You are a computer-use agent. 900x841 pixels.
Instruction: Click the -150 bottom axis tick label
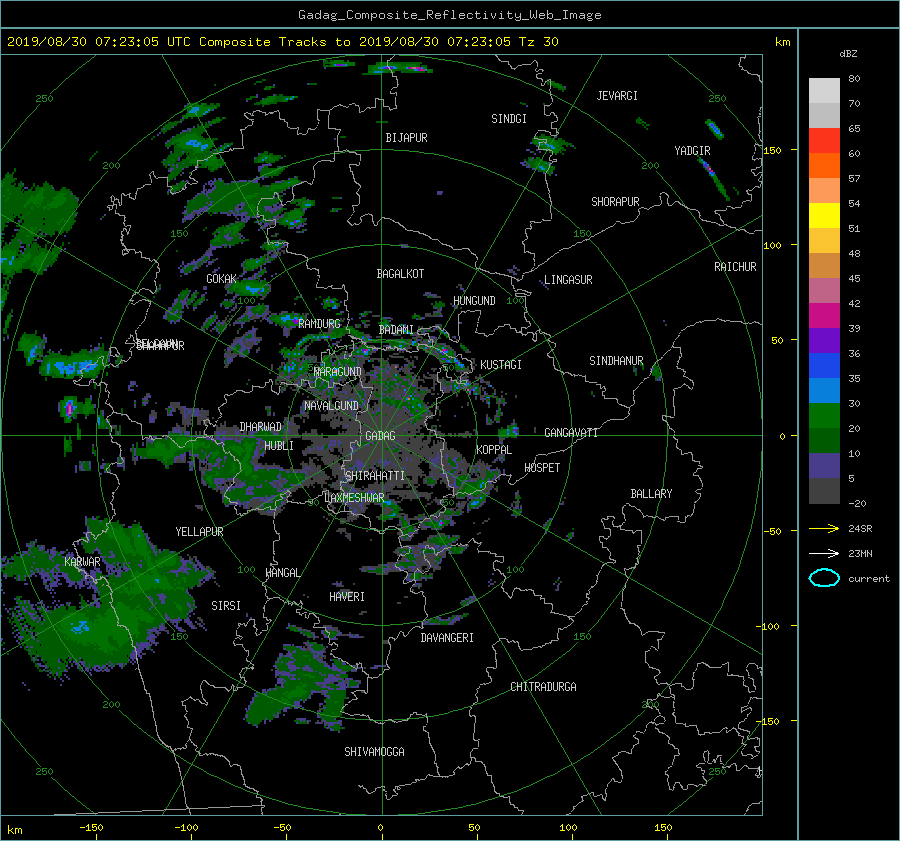click(x=91, y=828)
